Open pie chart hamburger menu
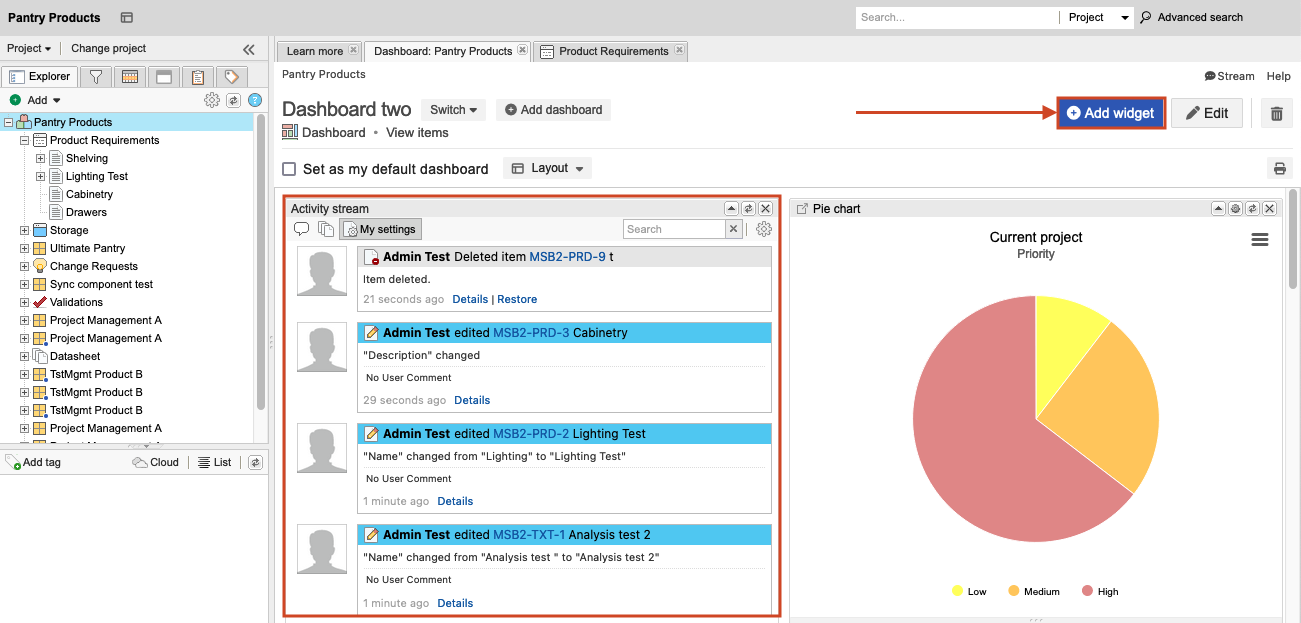 [x=1260, y=240]
